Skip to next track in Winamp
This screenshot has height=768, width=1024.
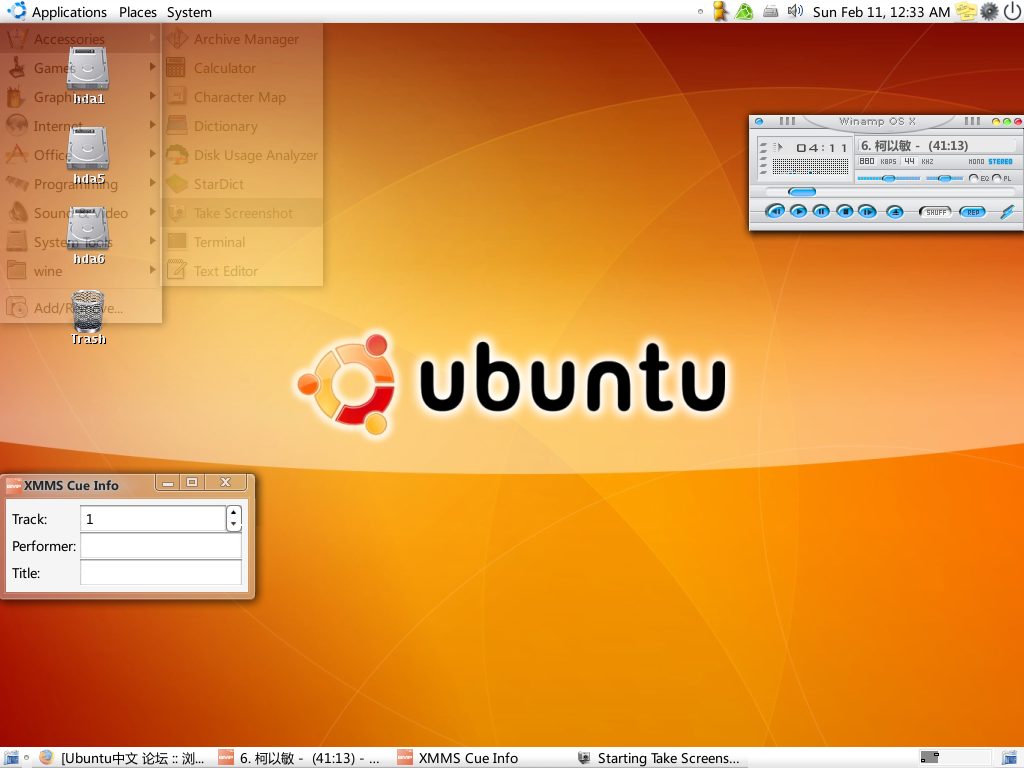[867, 212]
